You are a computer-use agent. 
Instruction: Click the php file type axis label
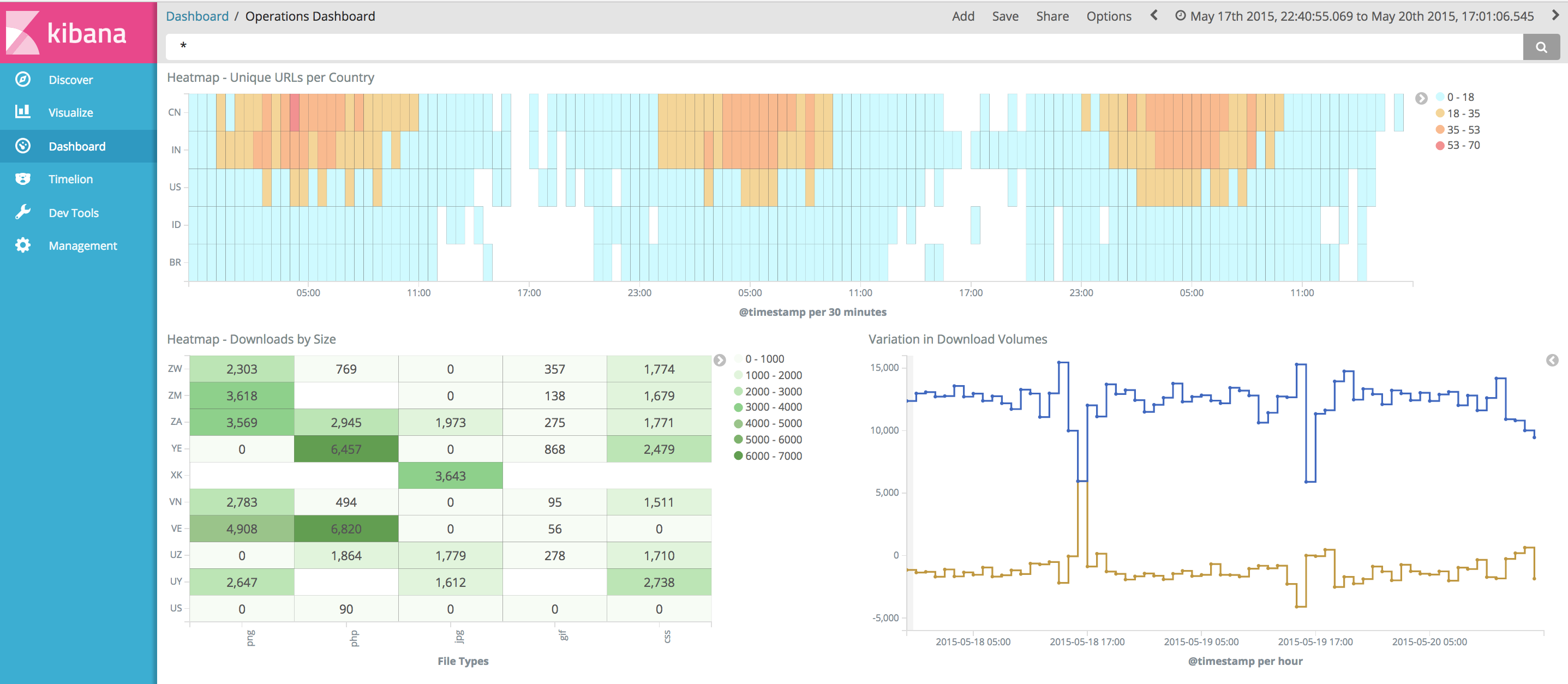click(x=354, y=638)
